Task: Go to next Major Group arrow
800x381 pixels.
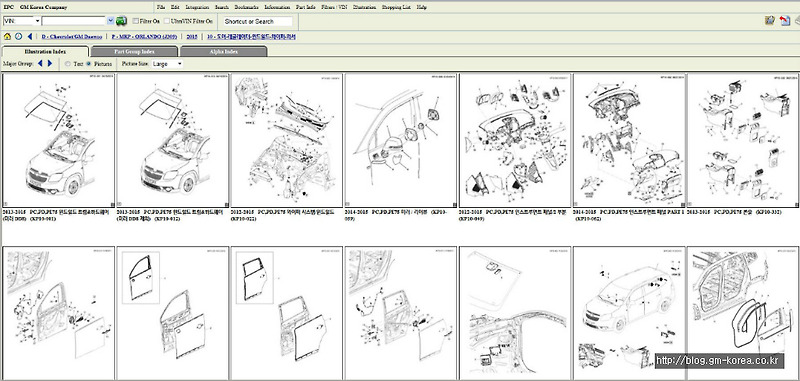Action: pos(50,64)
